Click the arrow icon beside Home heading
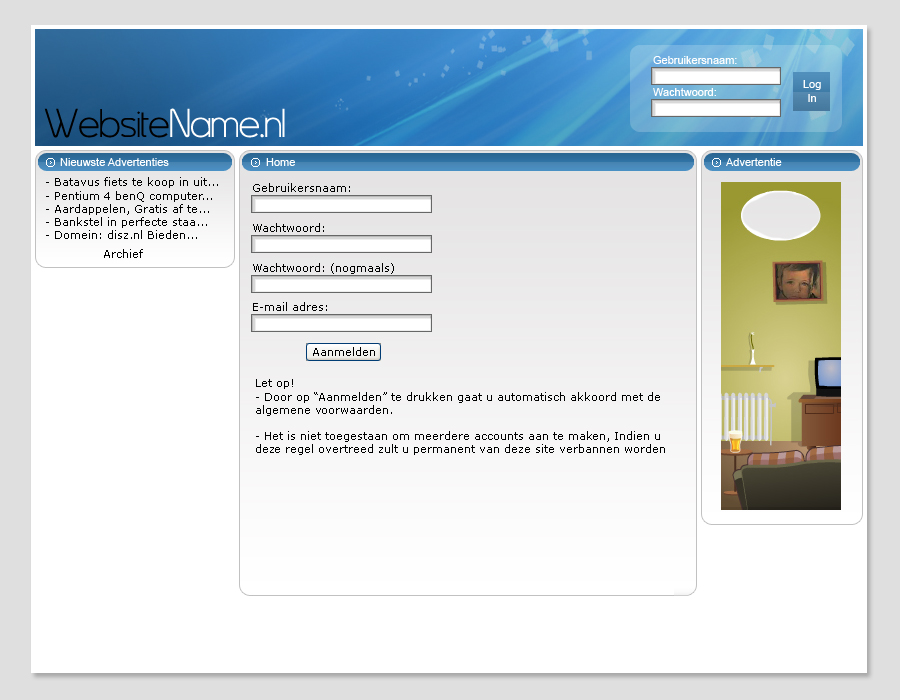Image resolution: width=900 pixels, height=700 pixels. pyautogui.click(x=255, y=162)
